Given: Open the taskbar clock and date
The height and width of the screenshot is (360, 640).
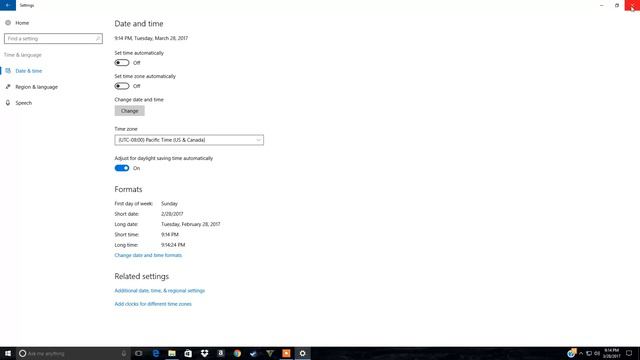Looking at the screenshot, I should (611, 353).
